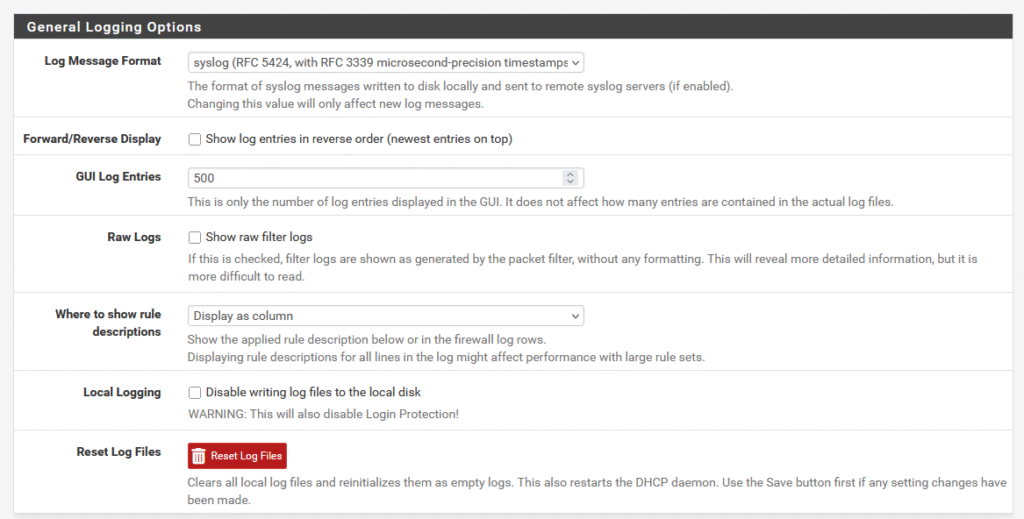Click the 'If this is checked, filter logs' help text
The height and width of the screenshot is (519, 1024).
pyautogui.click(x=583, y=268)
